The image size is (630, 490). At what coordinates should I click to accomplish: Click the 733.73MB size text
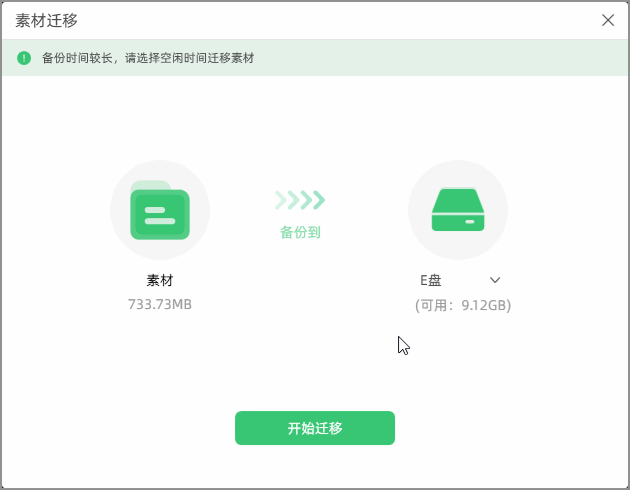tap(160, 304)
